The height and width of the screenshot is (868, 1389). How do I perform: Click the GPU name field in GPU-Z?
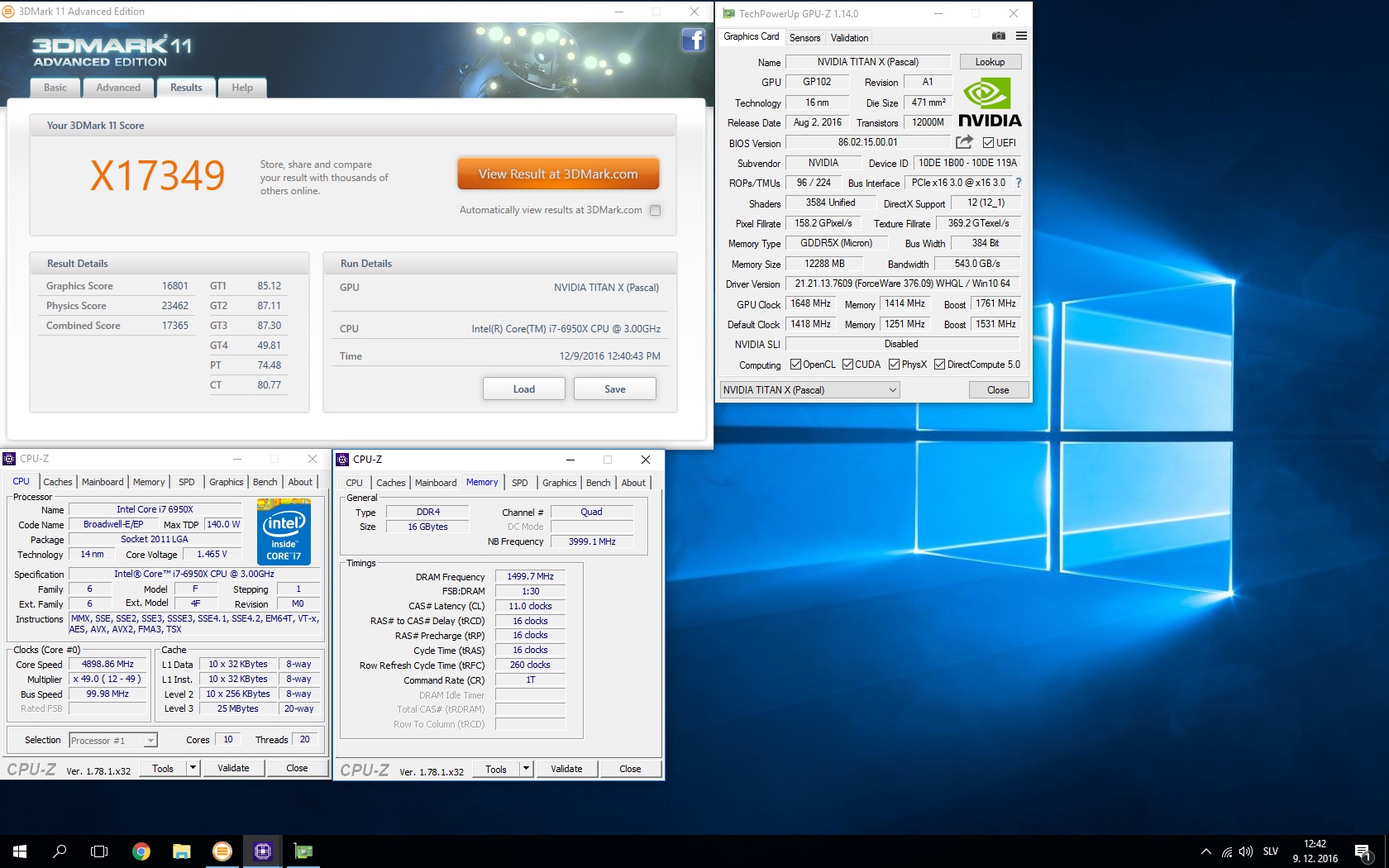[x=868, y=62]
